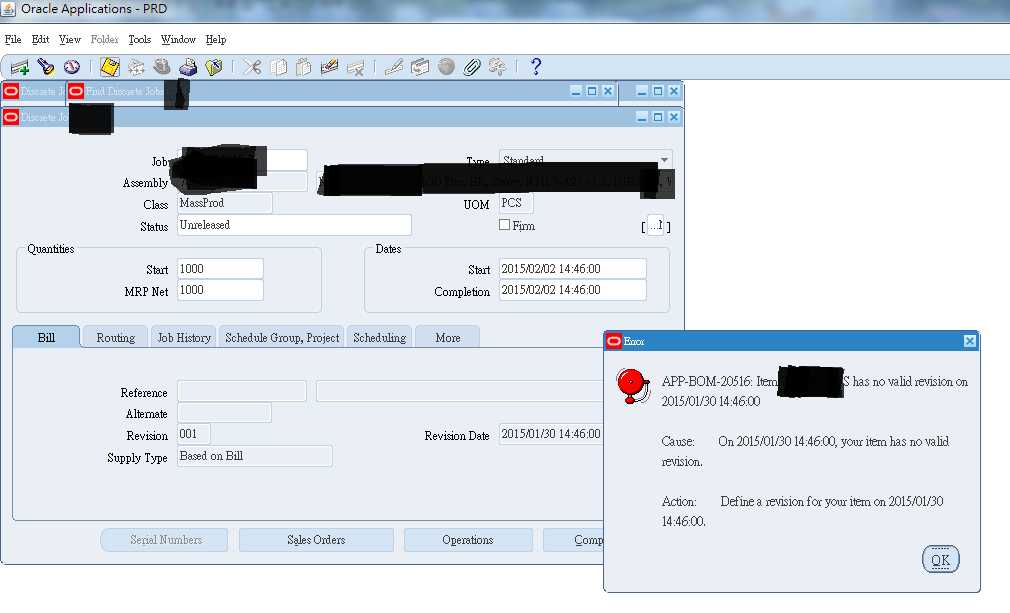Click the New record toolbar icon
Screen dimensions: 1010x613
(x=20, y=67)
